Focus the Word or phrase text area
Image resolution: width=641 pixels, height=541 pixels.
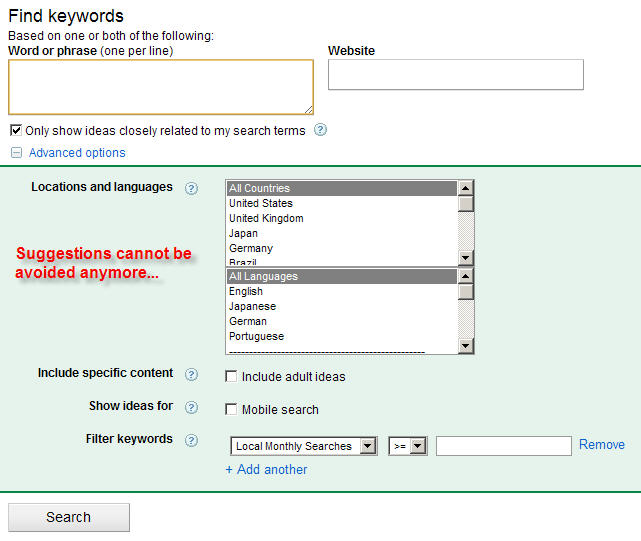point(160,87)
